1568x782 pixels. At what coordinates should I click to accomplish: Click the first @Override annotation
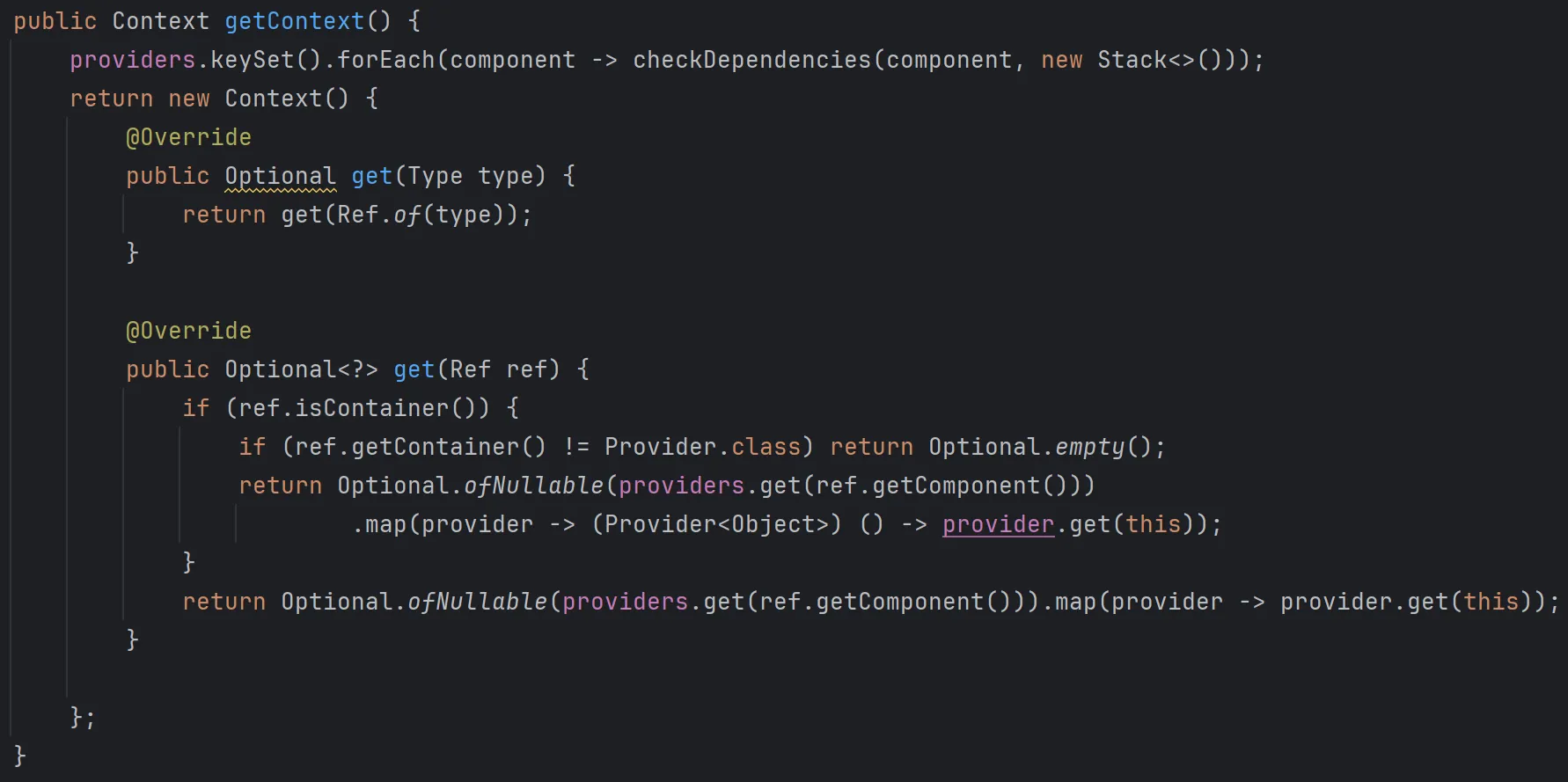click(188, 137)
